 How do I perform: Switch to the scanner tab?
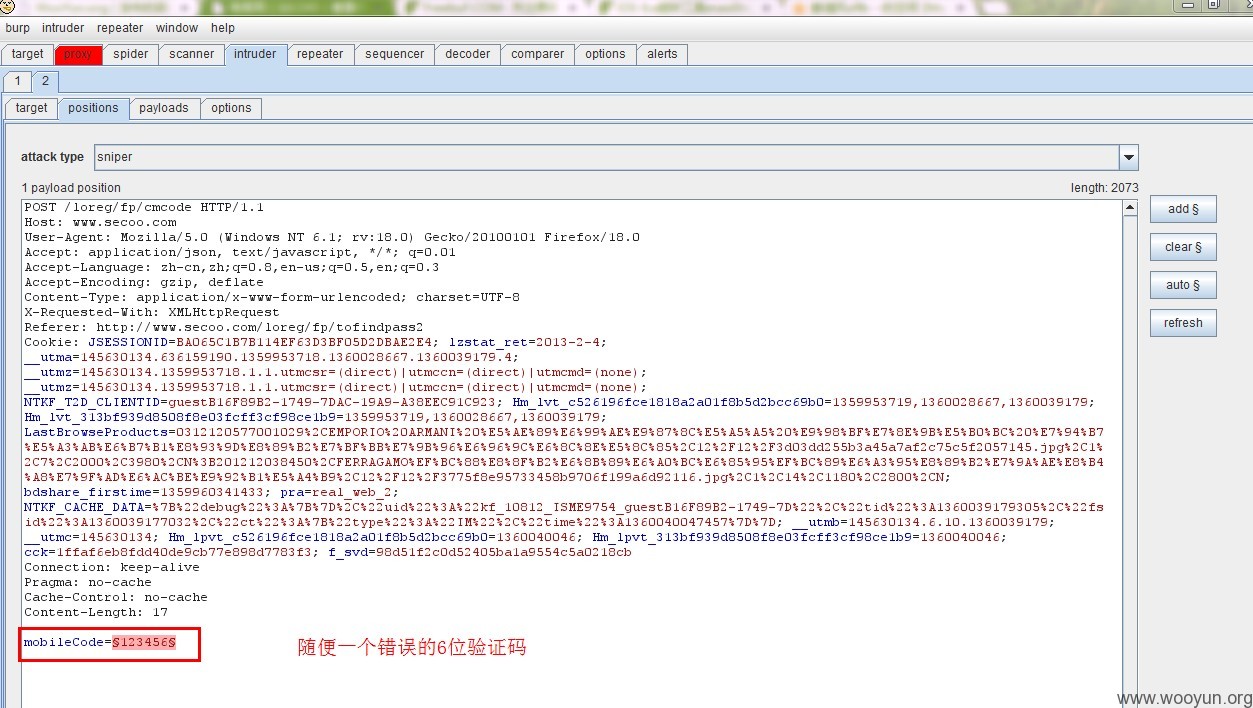(191, 54)
